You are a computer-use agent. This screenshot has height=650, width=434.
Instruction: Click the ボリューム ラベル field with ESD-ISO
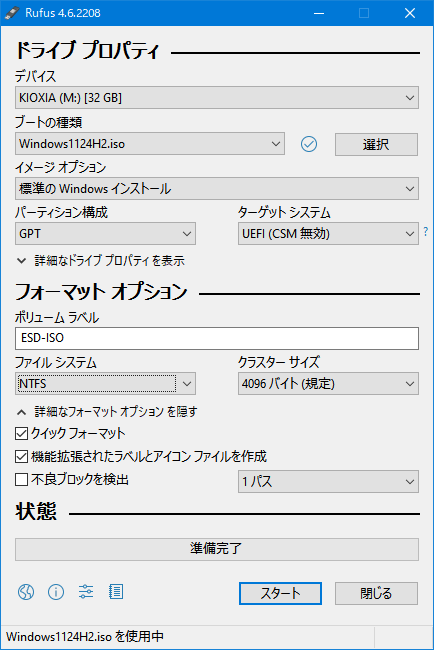[217, 338]
